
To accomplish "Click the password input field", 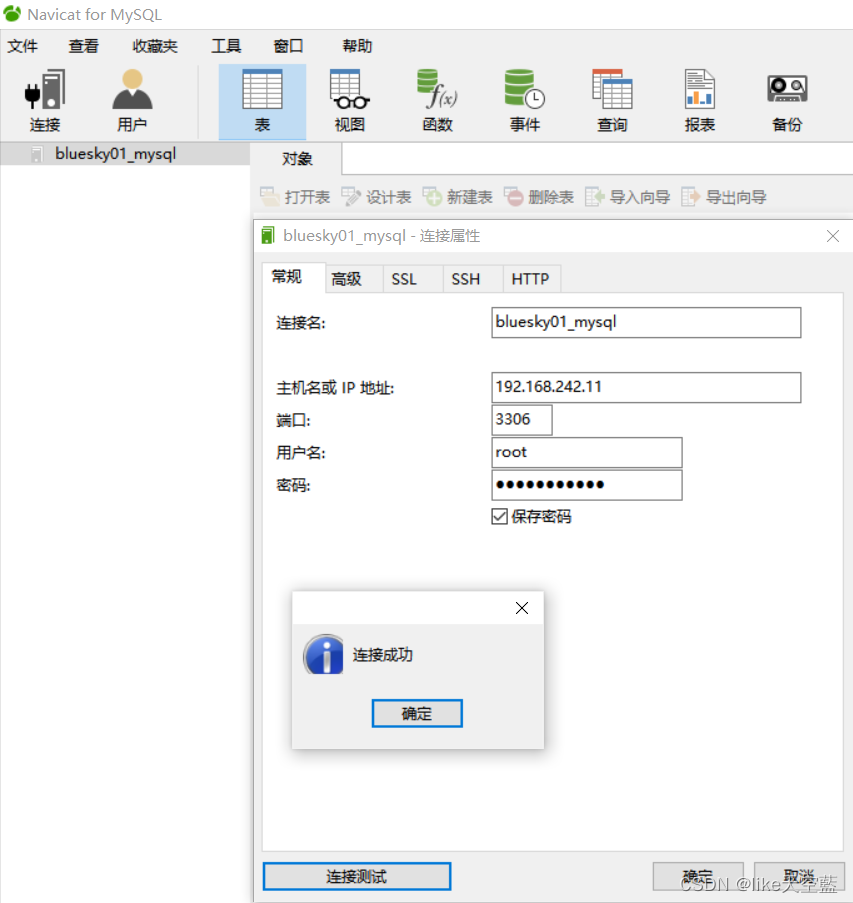I will (x=586, y=485).
